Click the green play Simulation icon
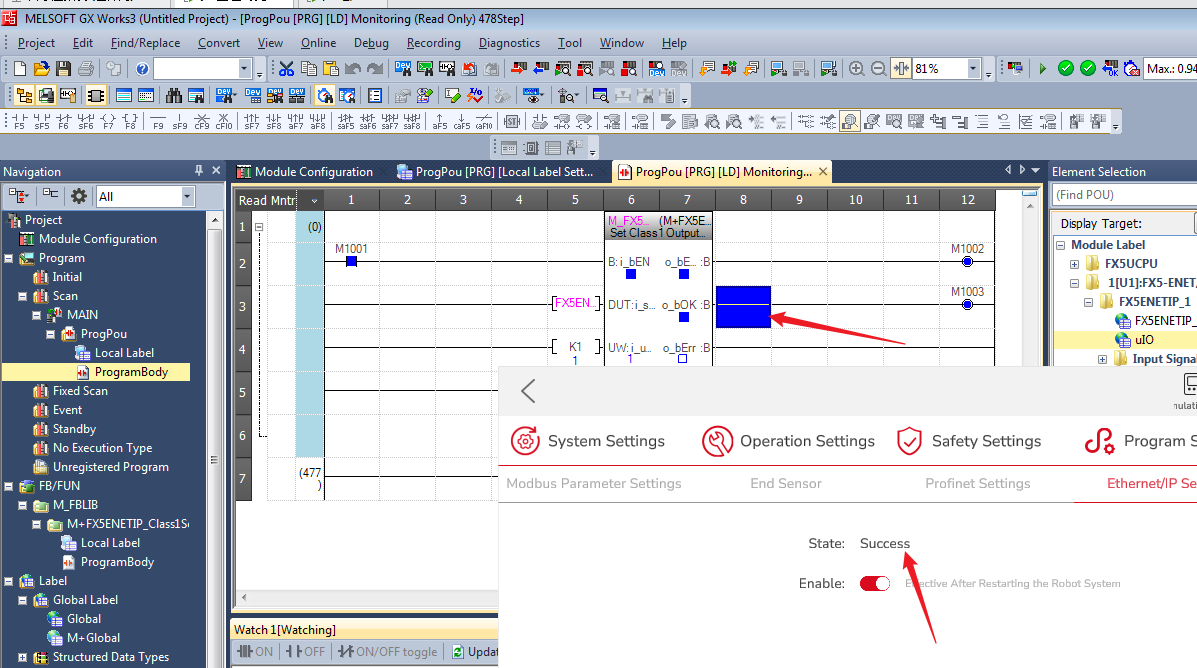 (x=1043, y=69)
